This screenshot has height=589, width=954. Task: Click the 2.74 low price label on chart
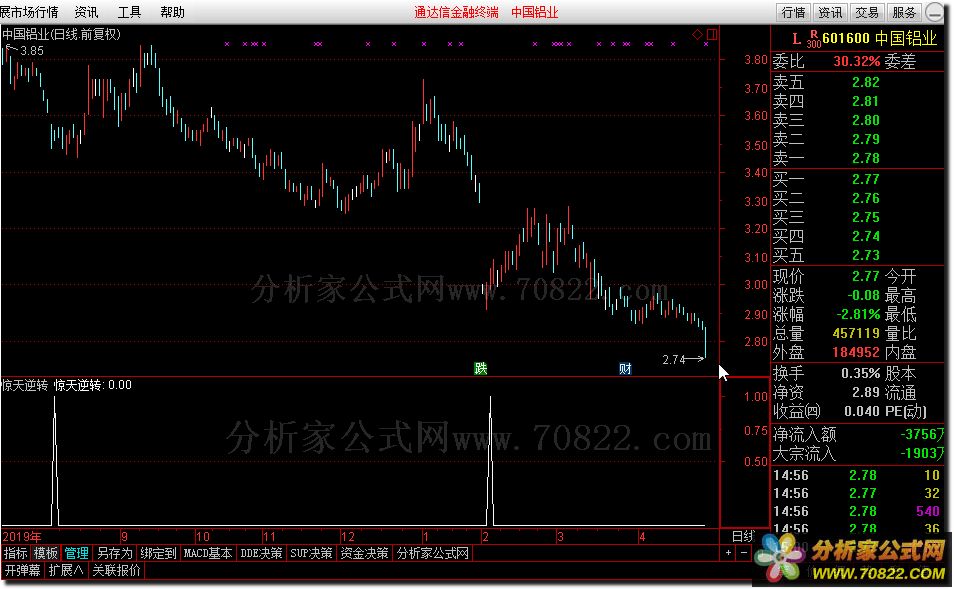tap(674, 360)
